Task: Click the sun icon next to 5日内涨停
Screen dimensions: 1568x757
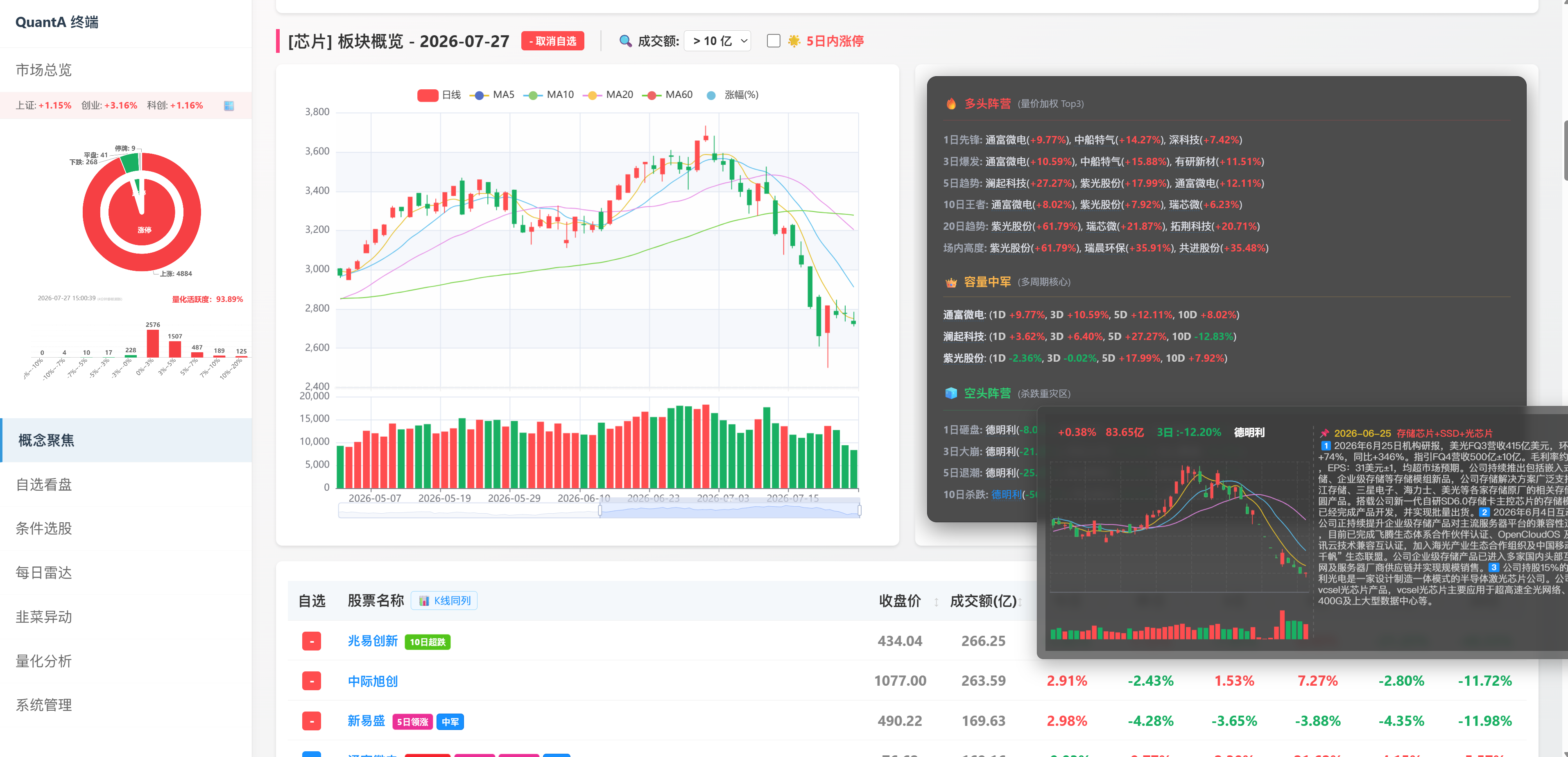Action: pos(794,41)
